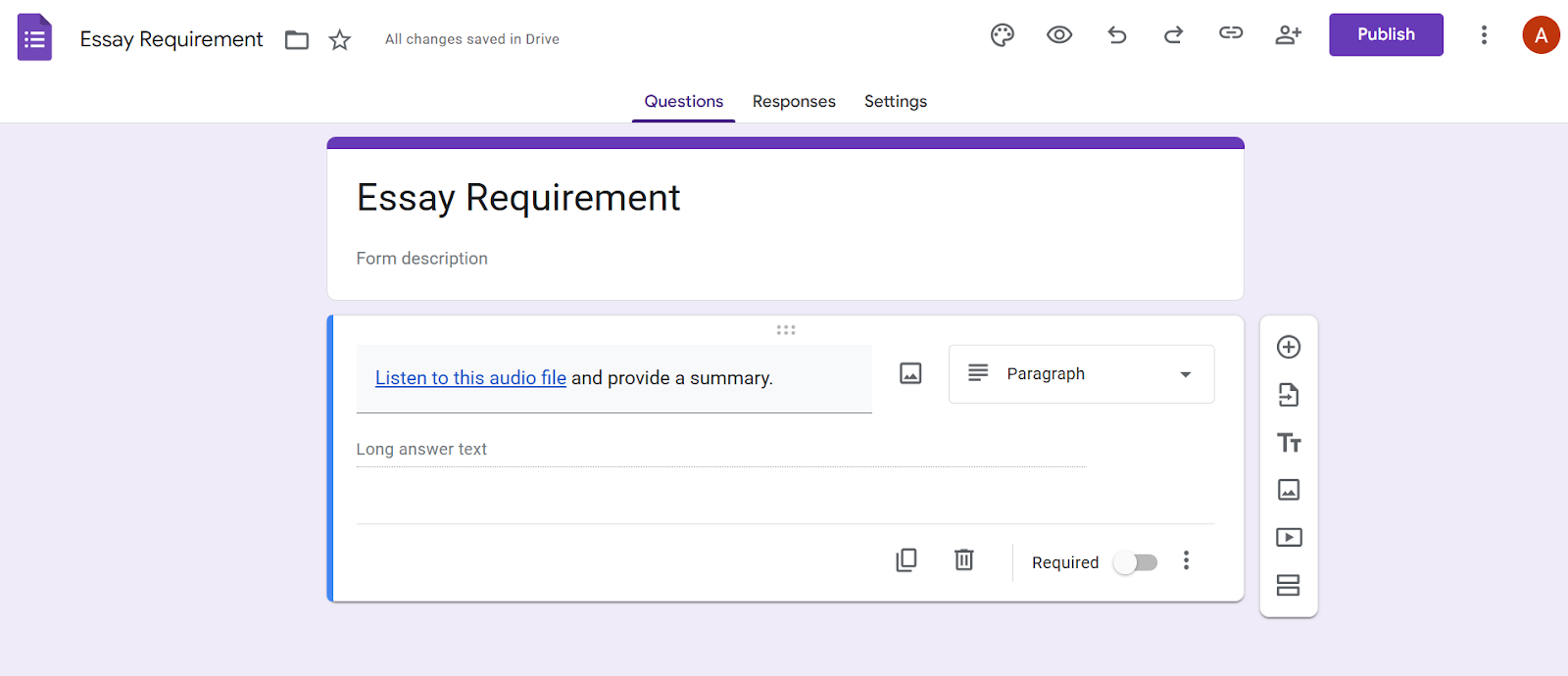Image resolution: width=1568 pixels, height=676 pixels.
Task: Add a video to the form
Action: tap(1289, 537)
